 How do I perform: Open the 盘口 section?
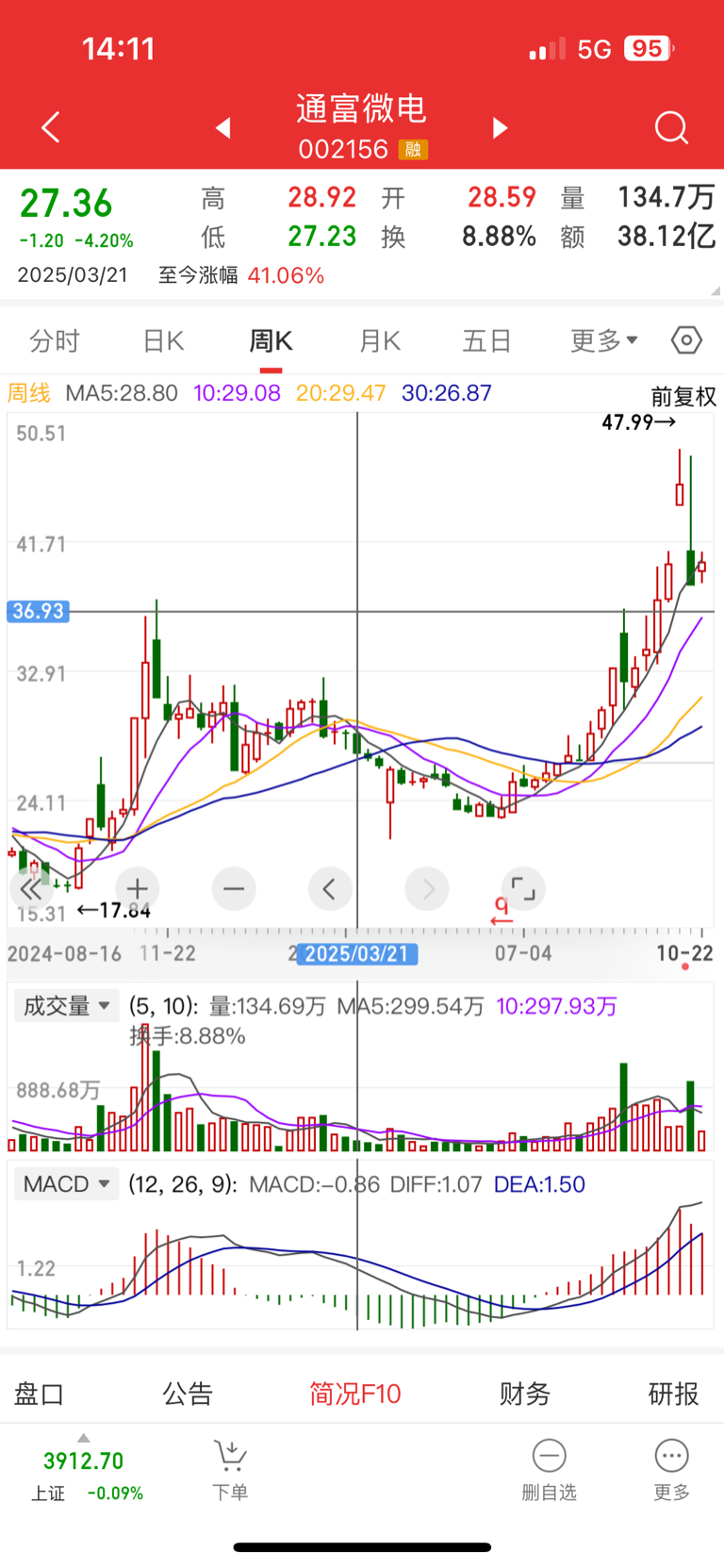[x=39, y=1394]
